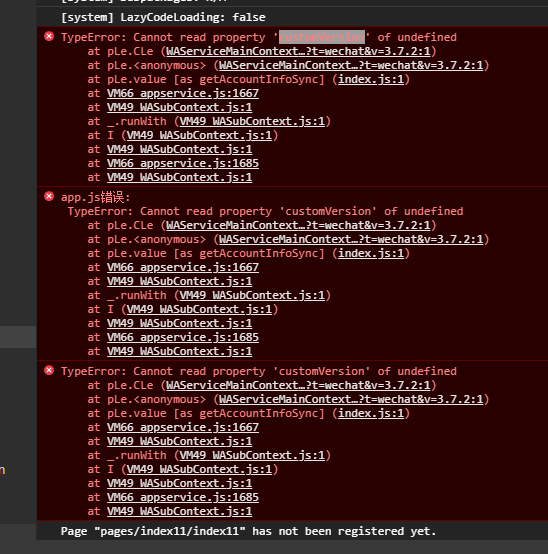Open _.runWith WASubContext.js:1 link in topmost error
This screenshot has width=548, height=554.
pyautogui.click(x=252, y=121)
